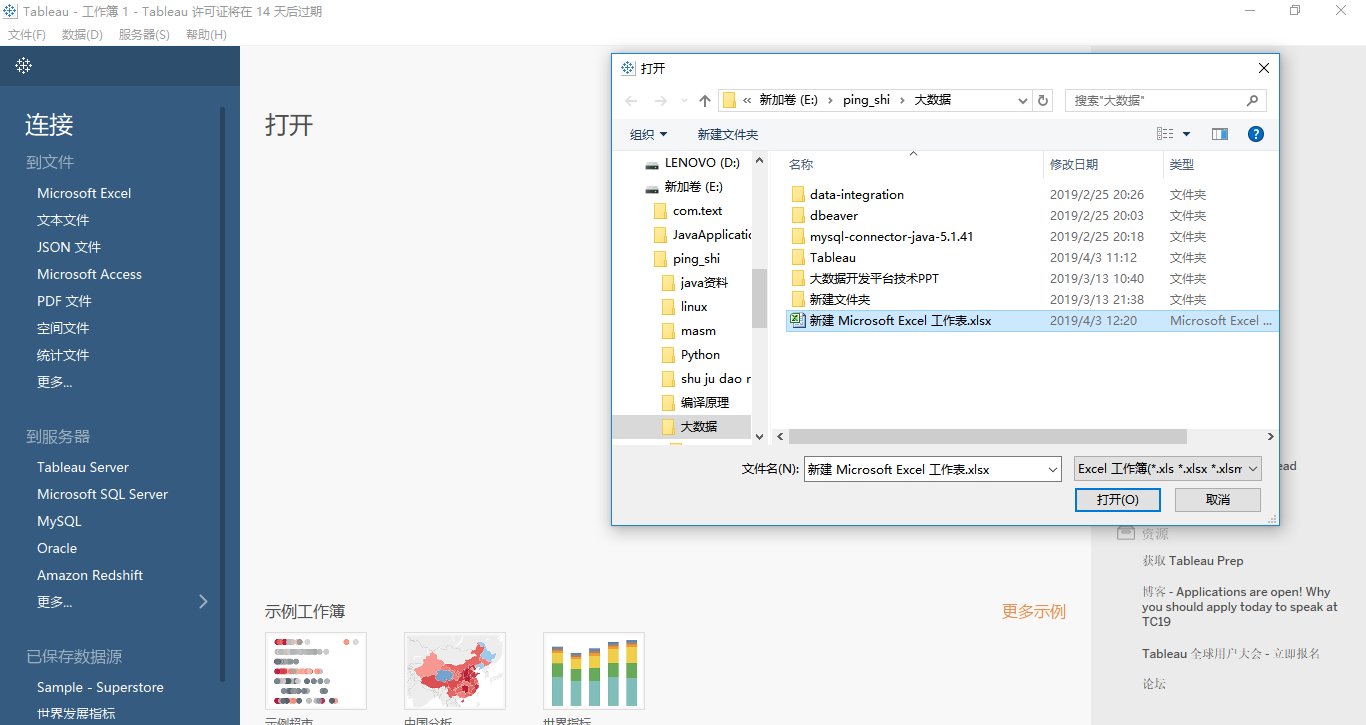Open 文件(F) menu

click(27, 34)
